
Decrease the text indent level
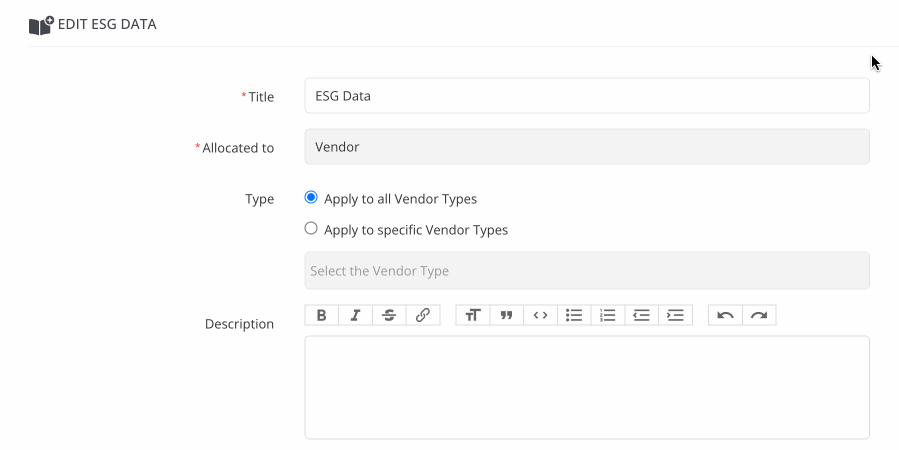(x=642, y=315)
